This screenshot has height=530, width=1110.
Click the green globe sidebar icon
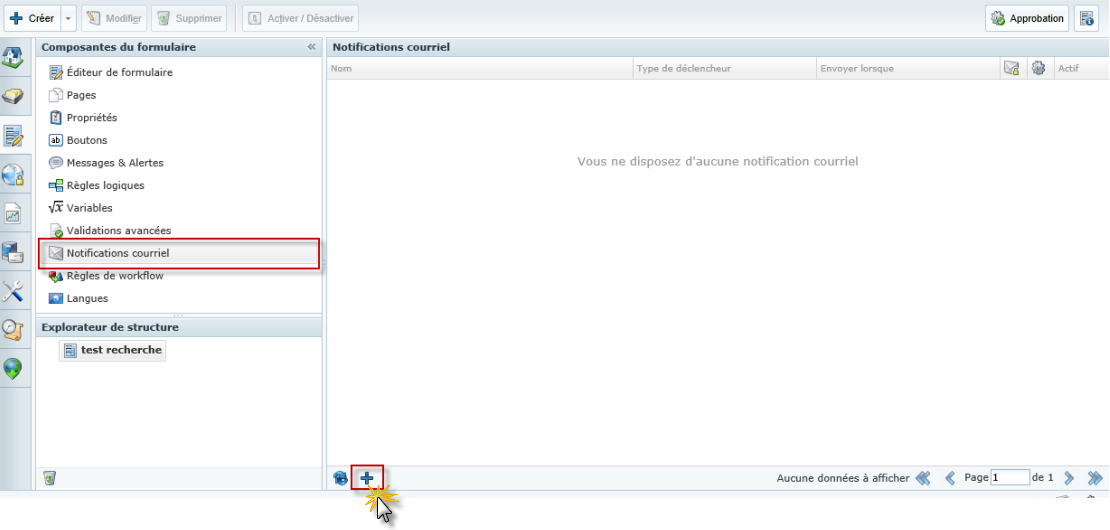pos(13,368)
